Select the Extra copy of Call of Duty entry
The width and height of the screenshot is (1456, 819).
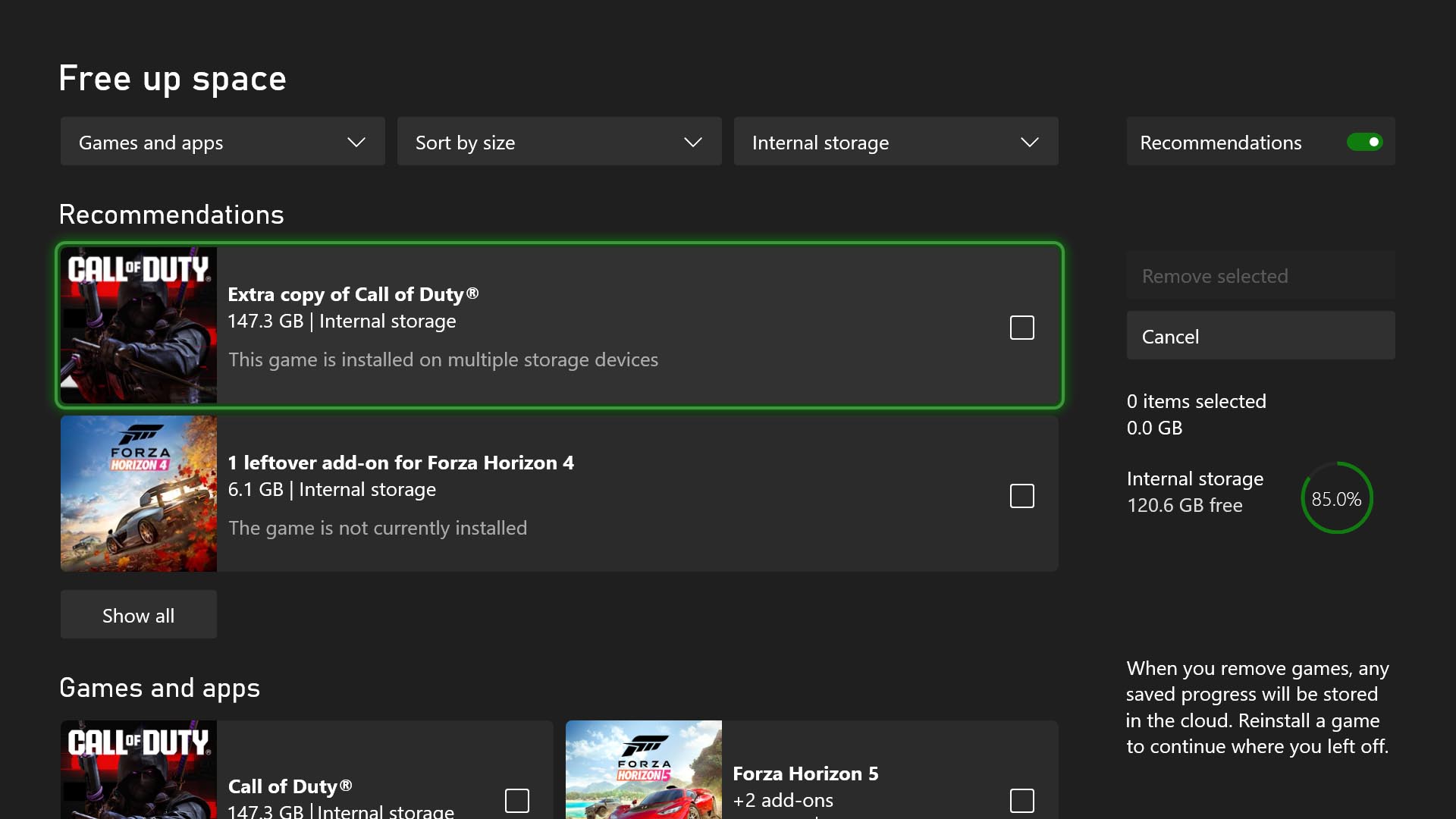[561, 325]
